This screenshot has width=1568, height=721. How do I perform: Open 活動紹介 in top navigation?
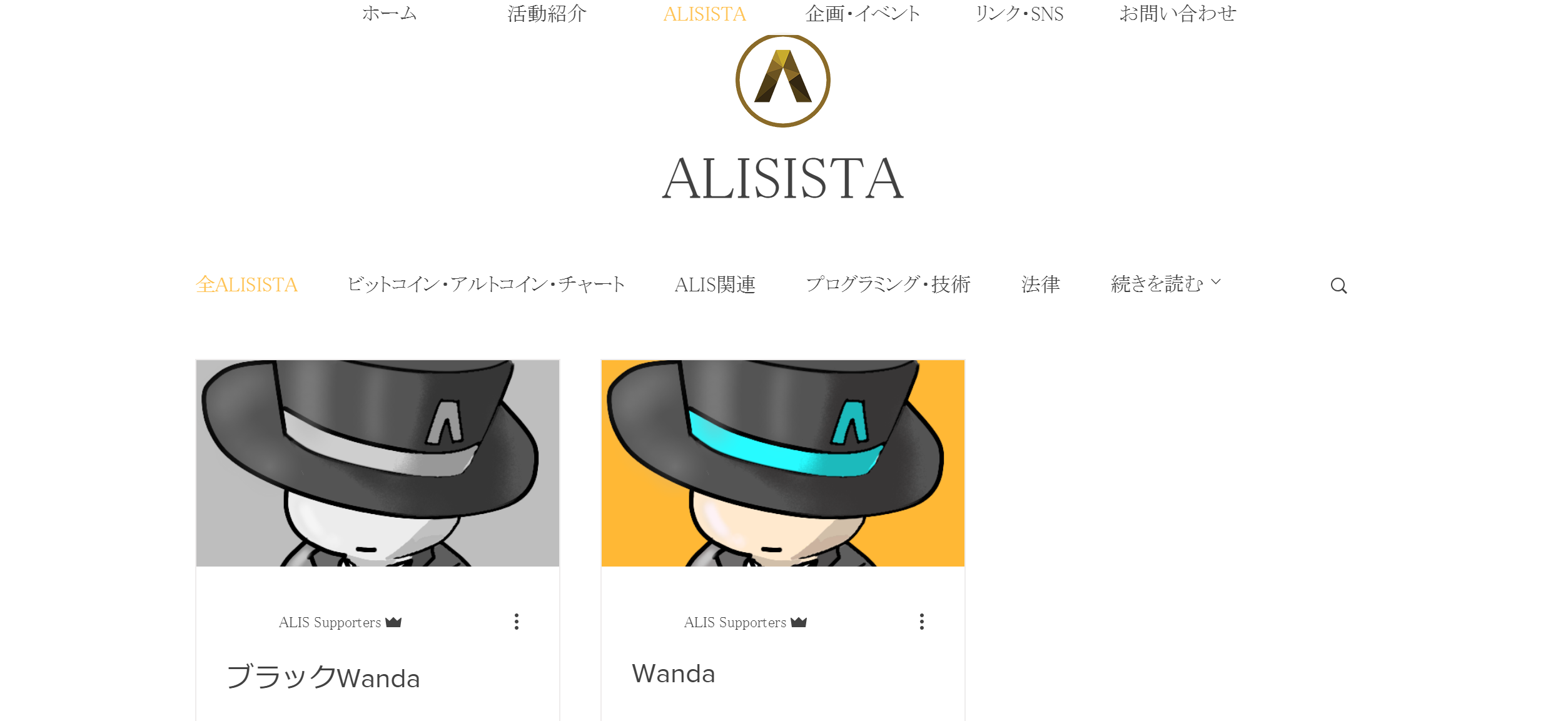coord(547,14)
